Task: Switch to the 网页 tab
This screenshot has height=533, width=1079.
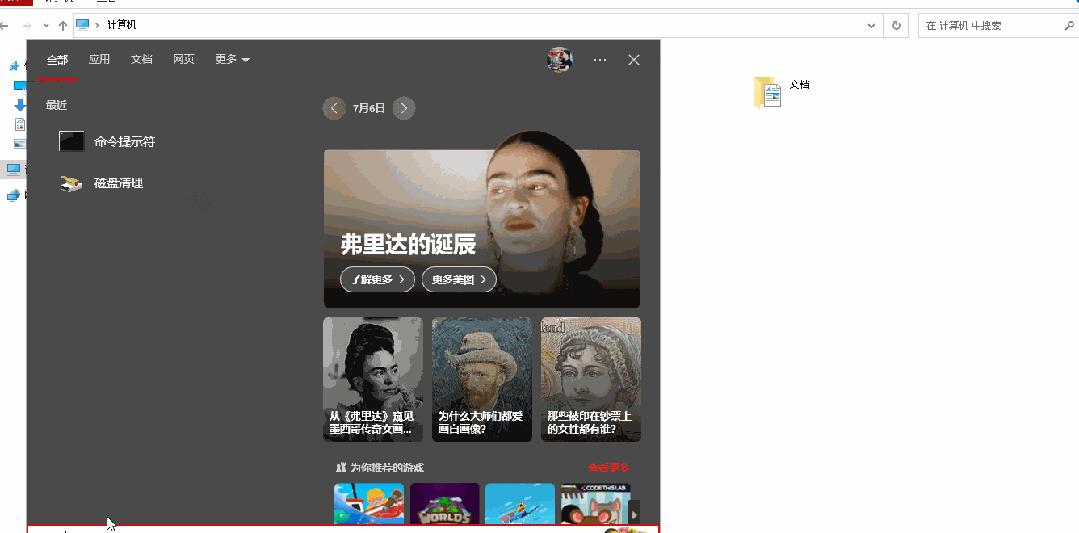Action: pyautogui.click(x=184, y=60)
